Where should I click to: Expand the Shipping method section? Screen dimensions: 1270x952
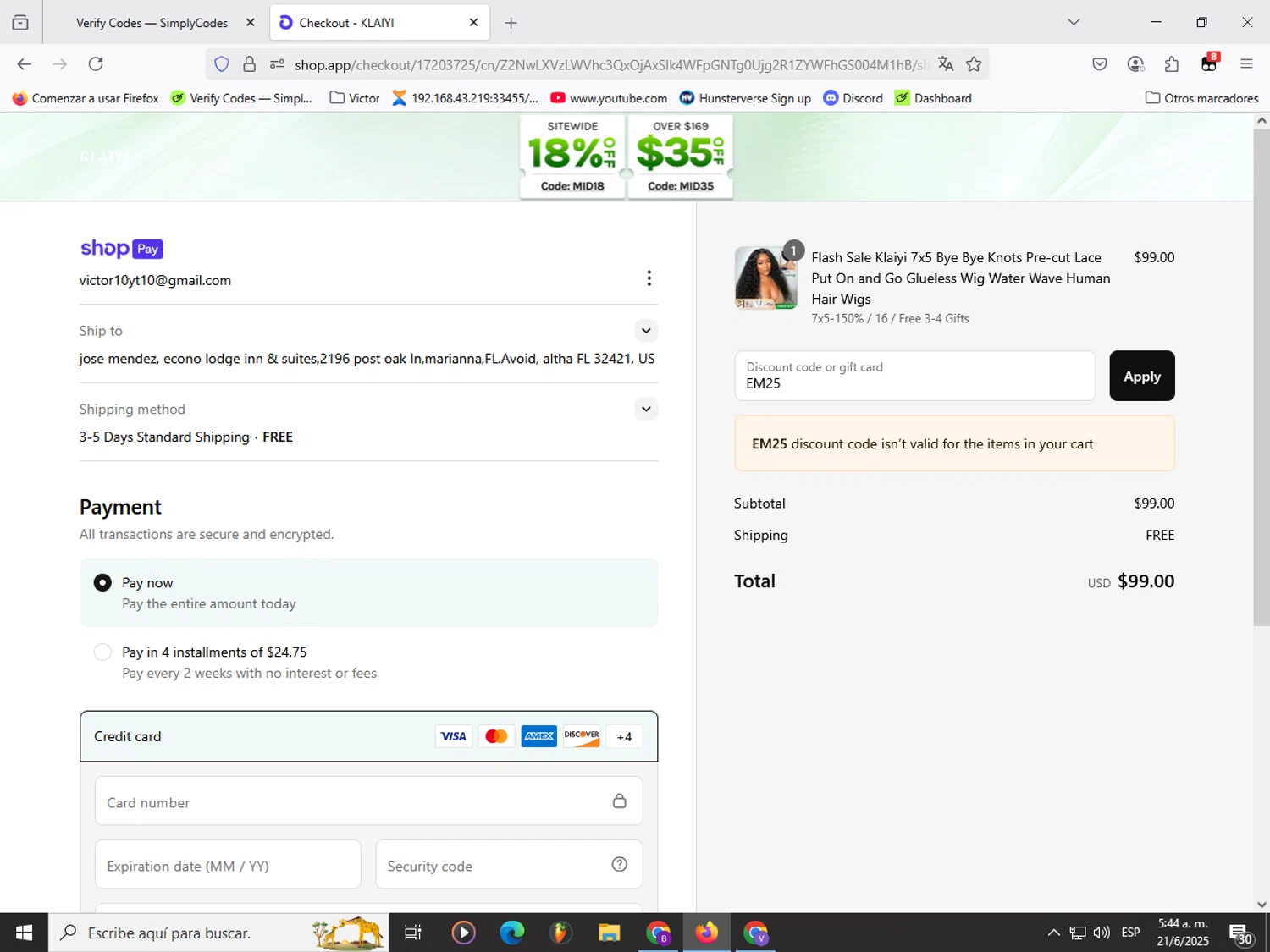point(646,410)
